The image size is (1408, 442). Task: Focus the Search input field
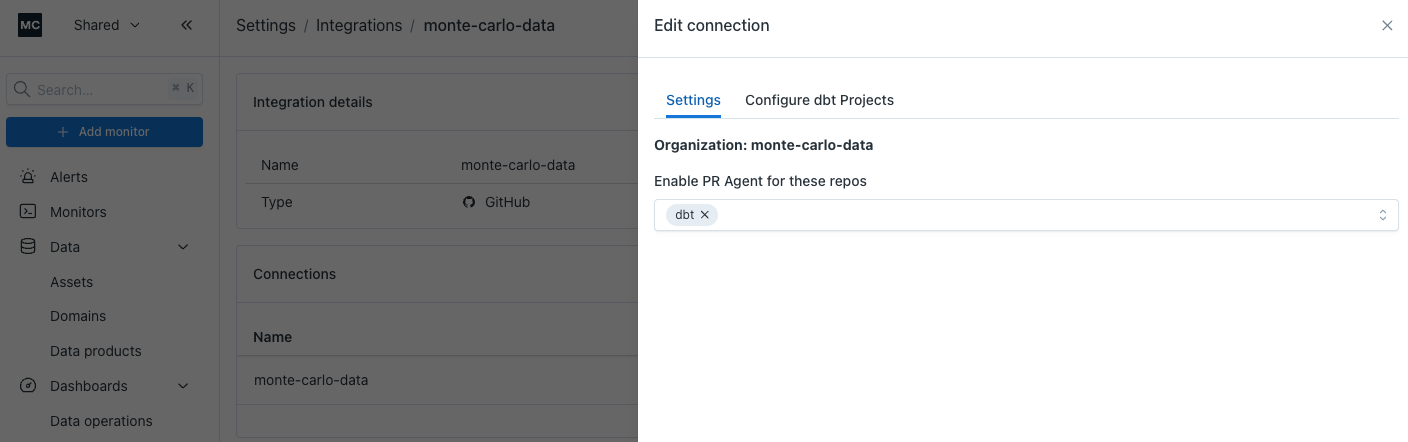[100, 89]
